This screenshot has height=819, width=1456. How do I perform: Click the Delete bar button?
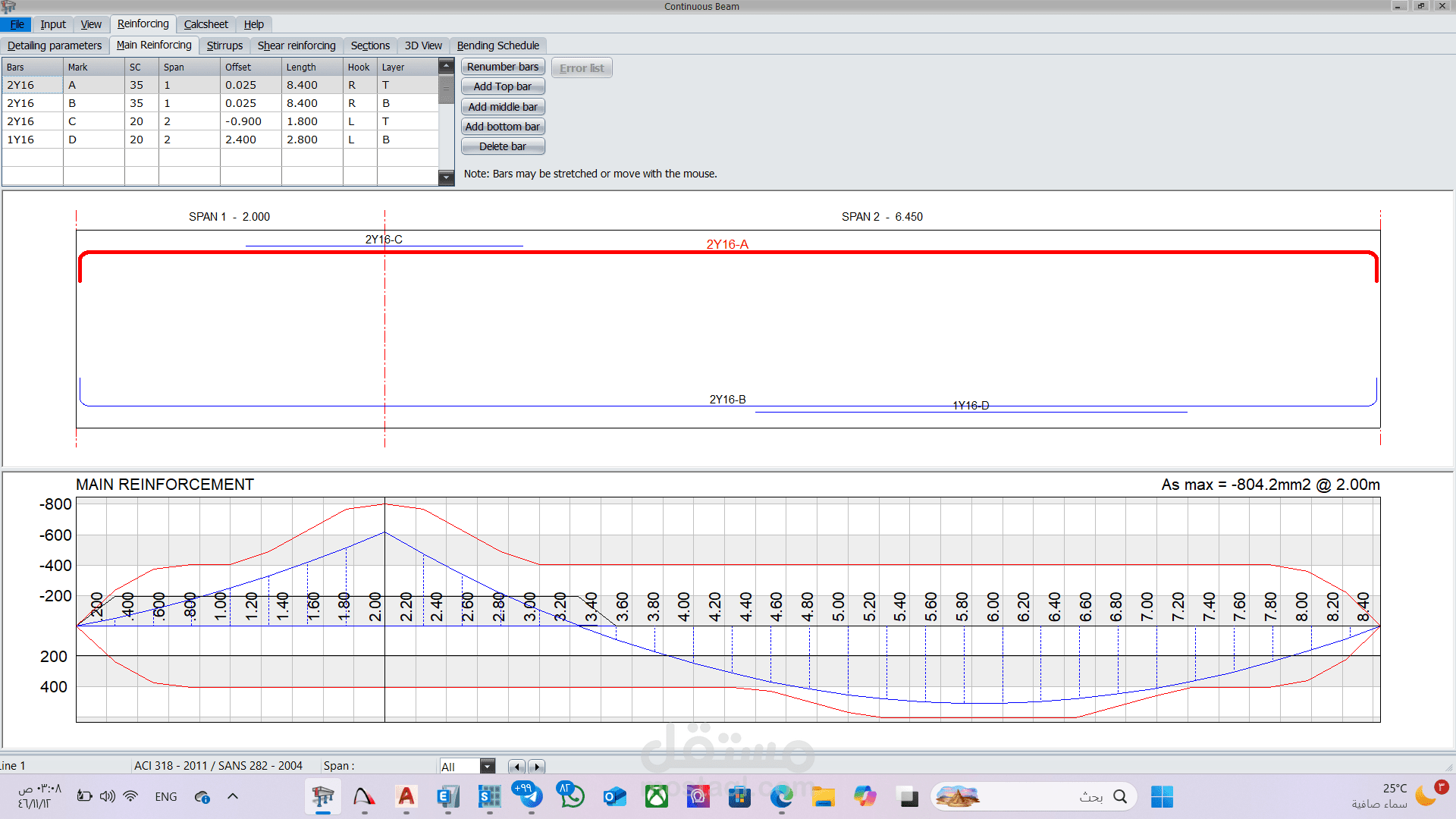pyautogui.click(x=502, y=146)
